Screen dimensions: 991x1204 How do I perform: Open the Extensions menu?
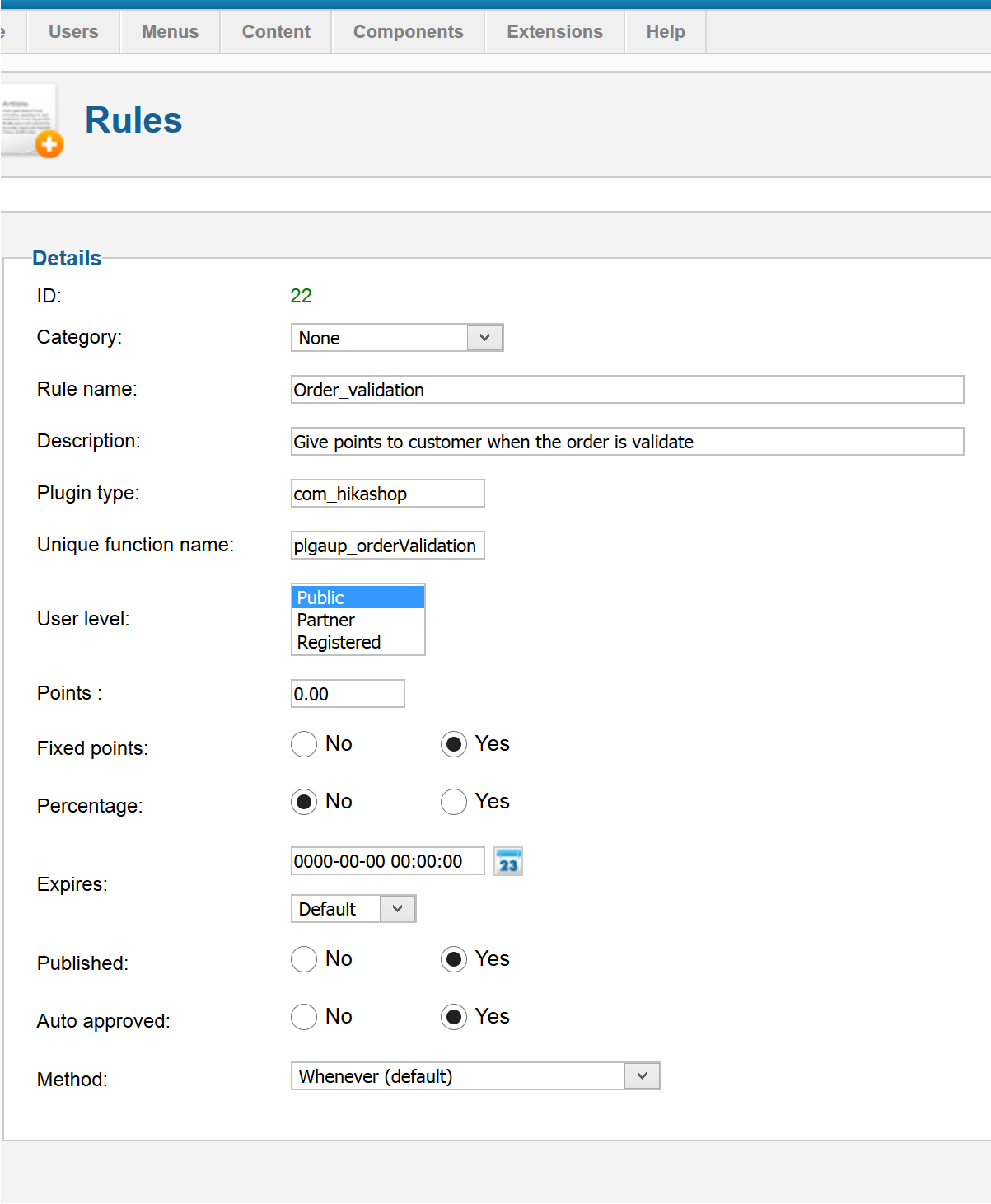554,32
